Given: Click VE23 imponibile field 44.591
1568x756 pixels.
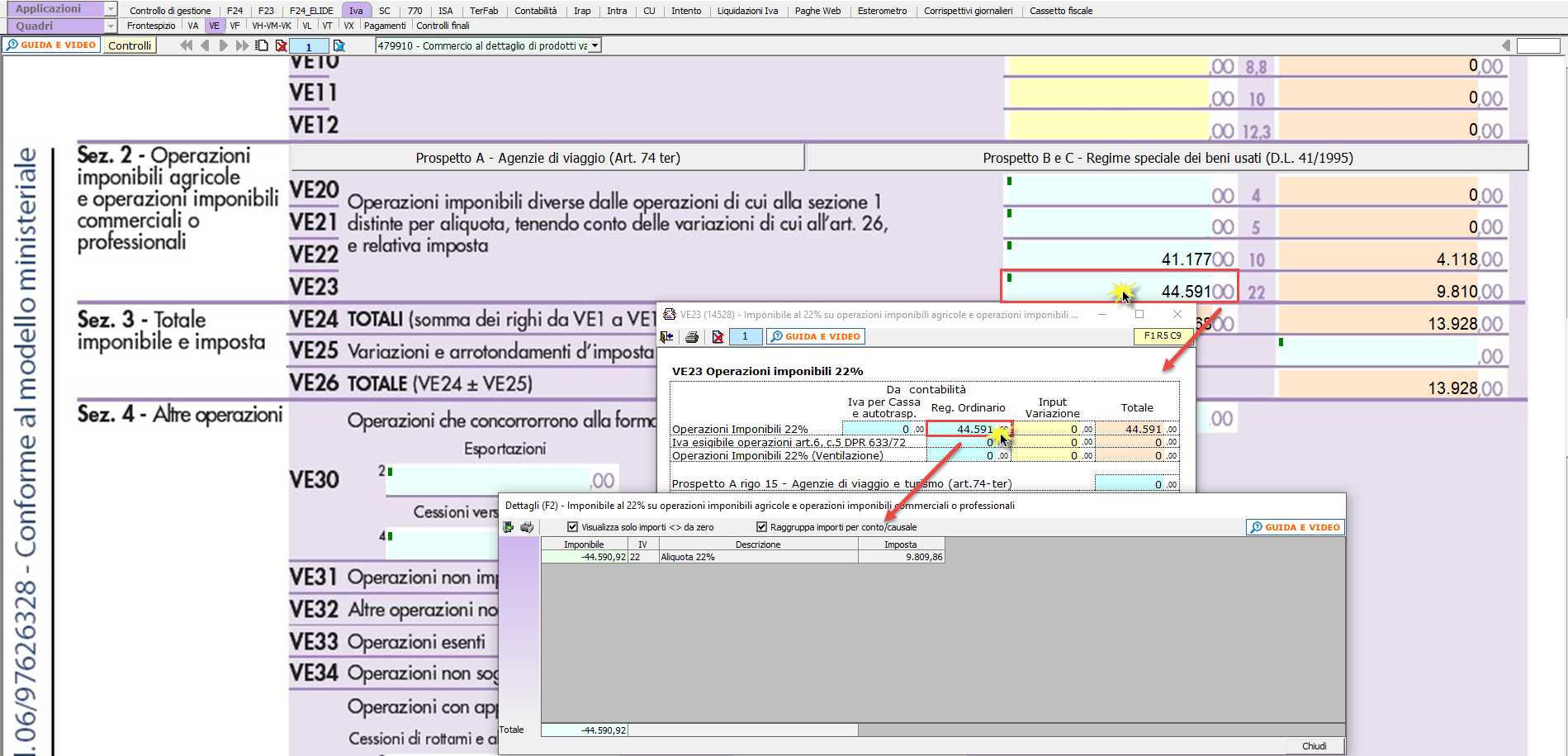Looking at the screenshot, I should [x=1119, y=287].
